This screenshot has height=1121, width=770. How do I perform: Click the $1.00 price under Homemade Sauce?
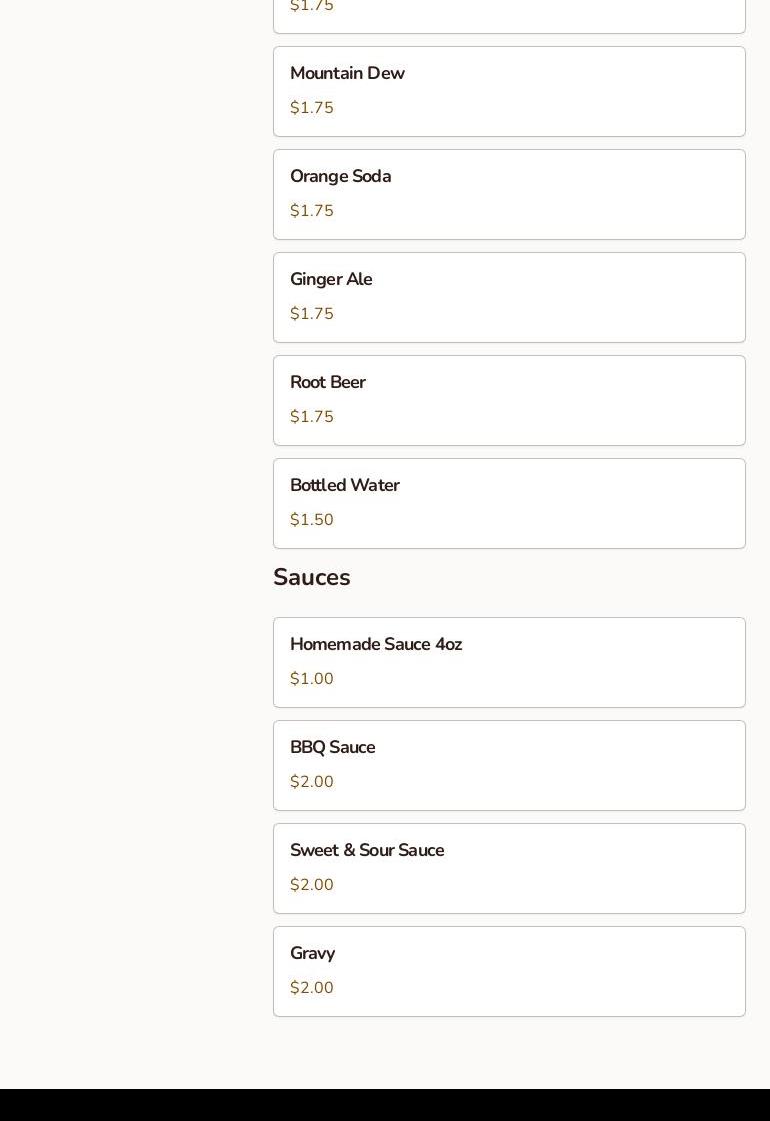pyautogui.click(x=312, y=679)
